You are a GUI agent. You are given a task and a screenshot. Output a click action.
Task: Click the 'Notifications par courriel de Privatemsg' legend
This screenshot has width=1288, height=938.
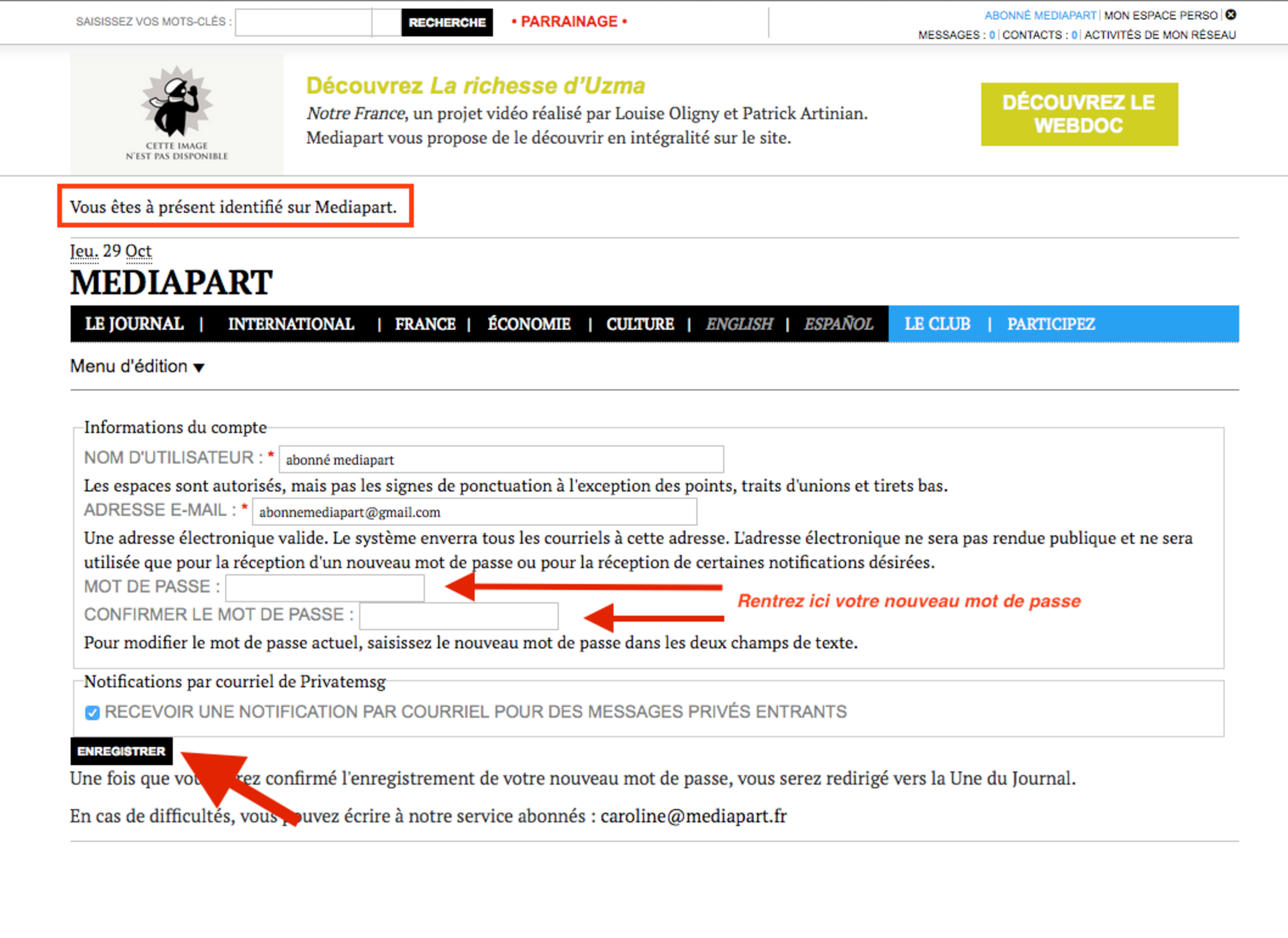point(235,682)
